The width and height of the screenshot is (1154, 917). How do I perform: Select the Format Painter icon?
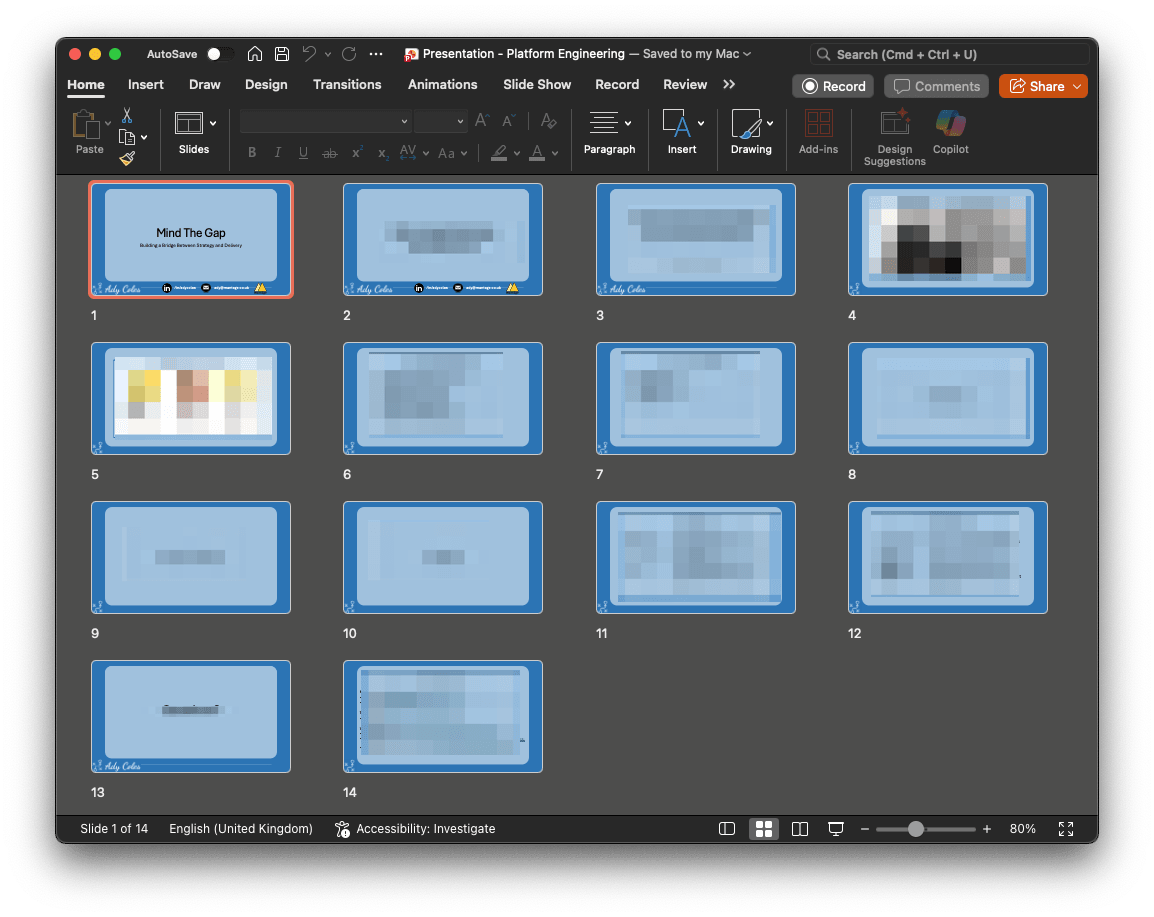(x=128, y=158)
